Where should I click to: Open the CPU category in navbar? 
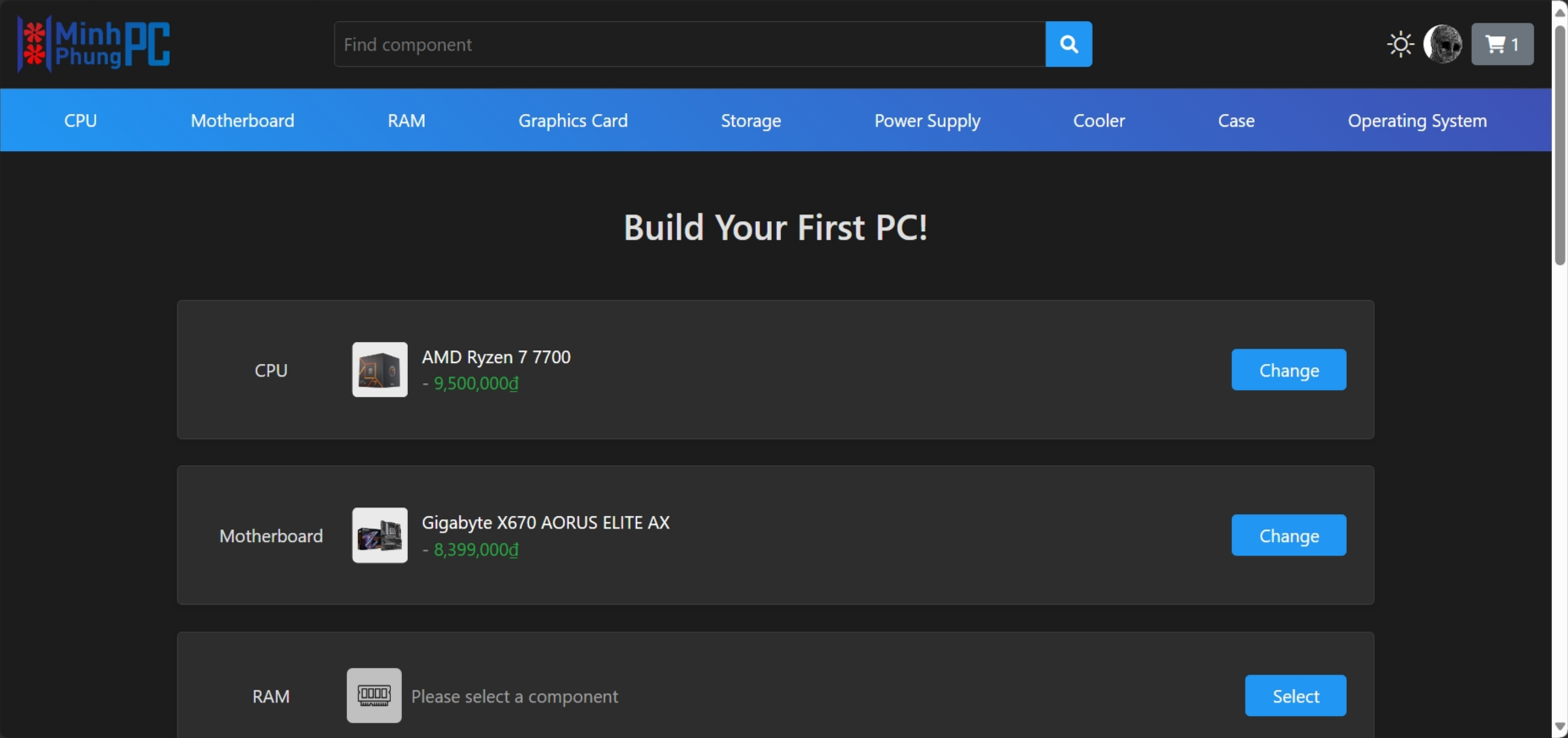80,121
